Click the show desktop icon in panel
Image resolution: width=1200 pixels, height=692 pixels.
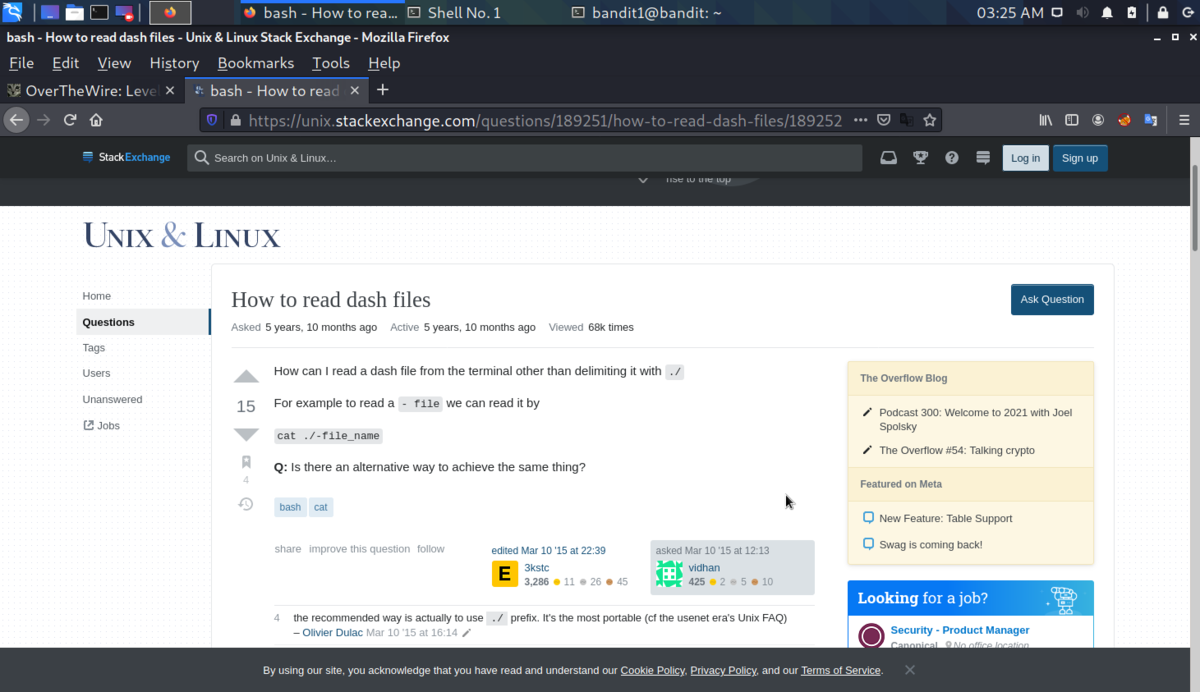tap(50, 13)
